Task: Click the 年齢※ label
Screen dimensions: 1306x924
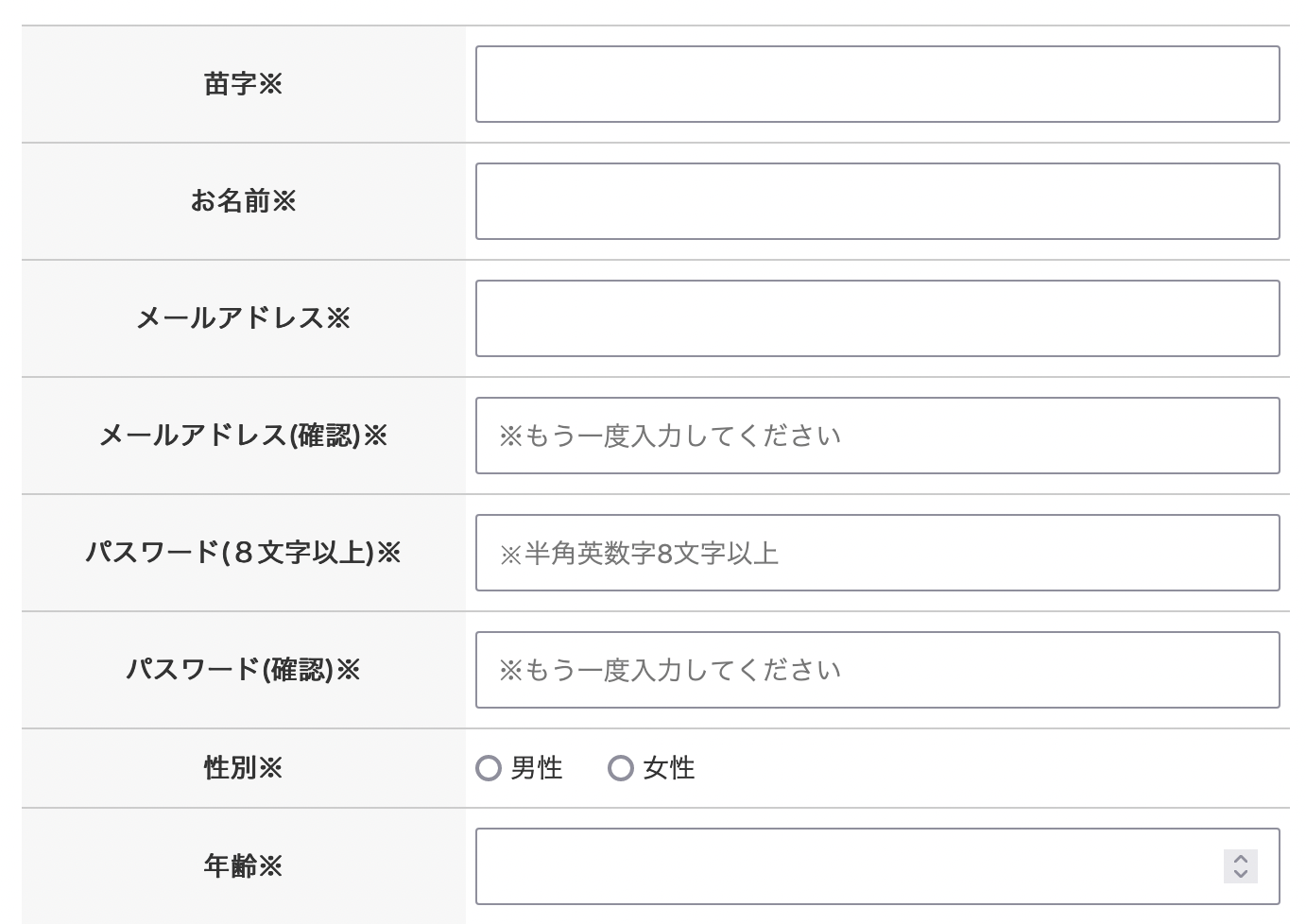Action: [243, 866]
